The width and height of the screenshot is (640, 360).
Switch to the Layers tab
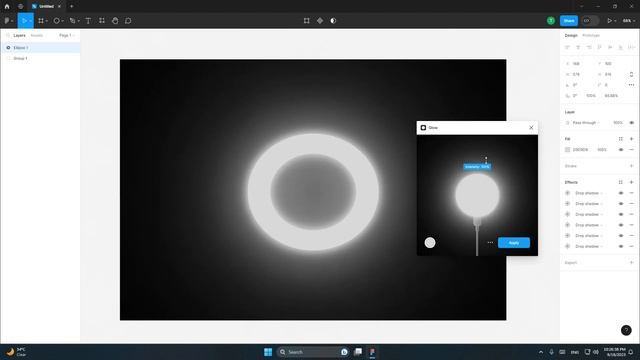(19, 36)
